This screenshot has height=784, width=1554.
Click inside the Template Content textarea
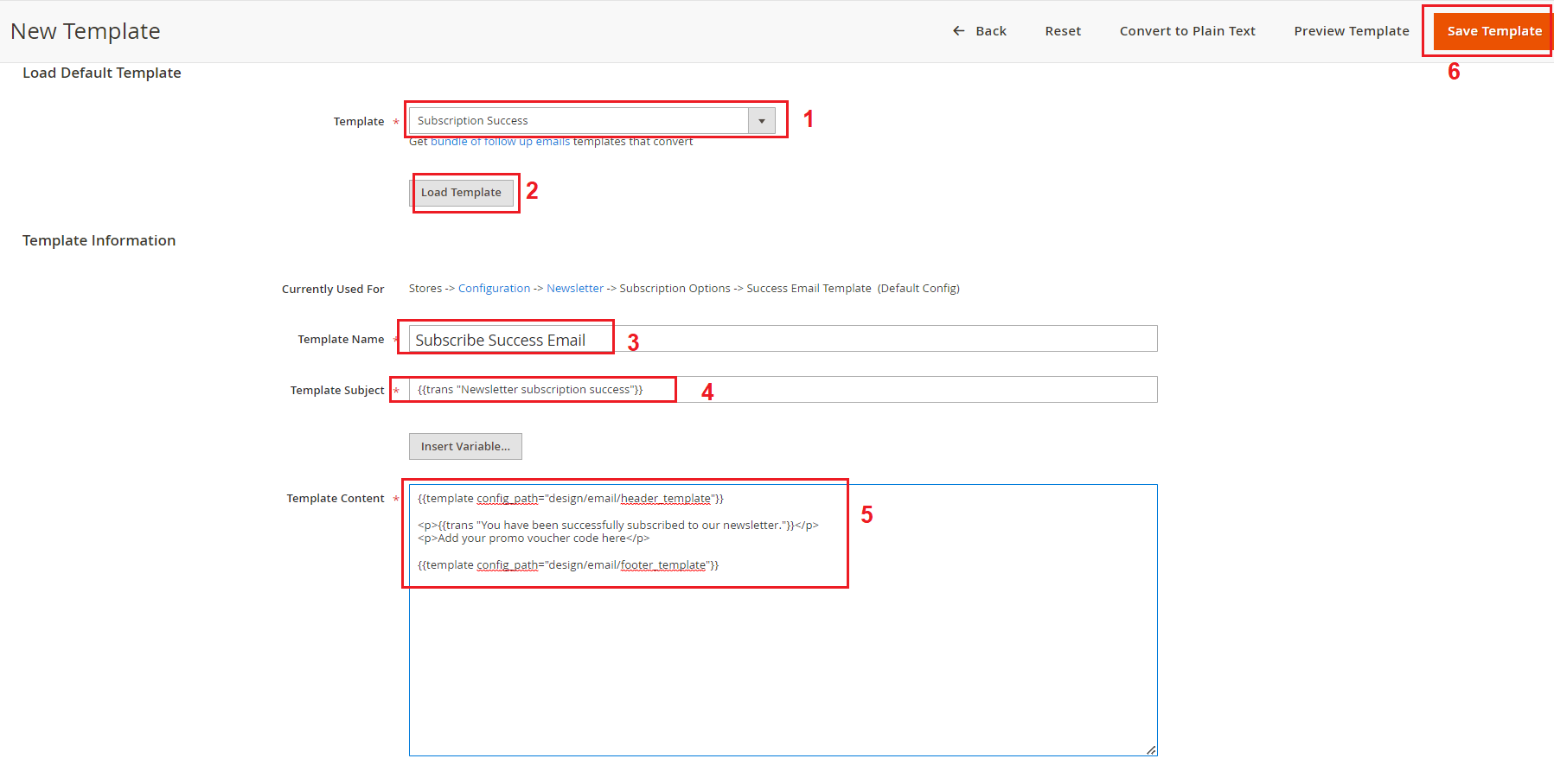click(x=783, y=620)
